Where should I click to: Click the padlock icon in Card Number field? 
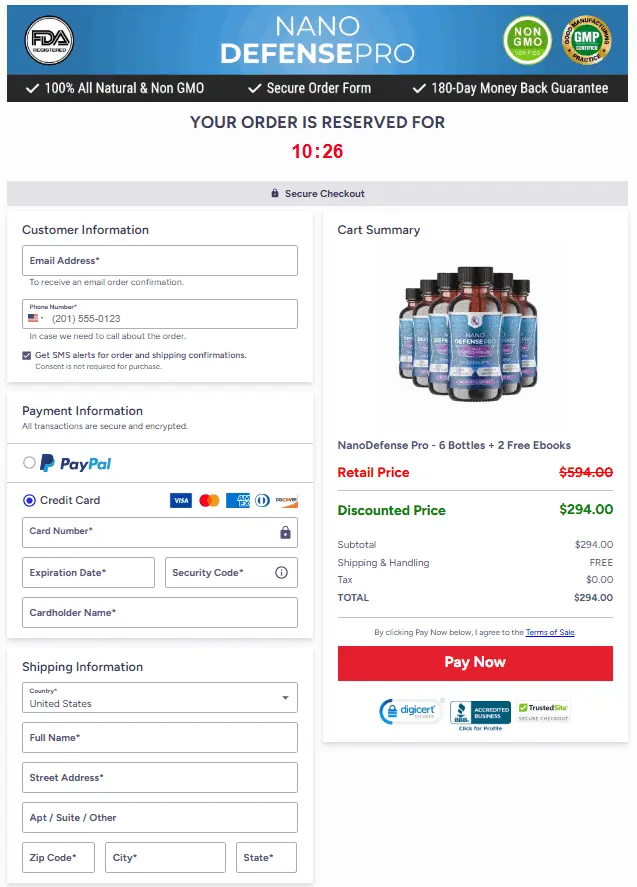tap(284, 533)
